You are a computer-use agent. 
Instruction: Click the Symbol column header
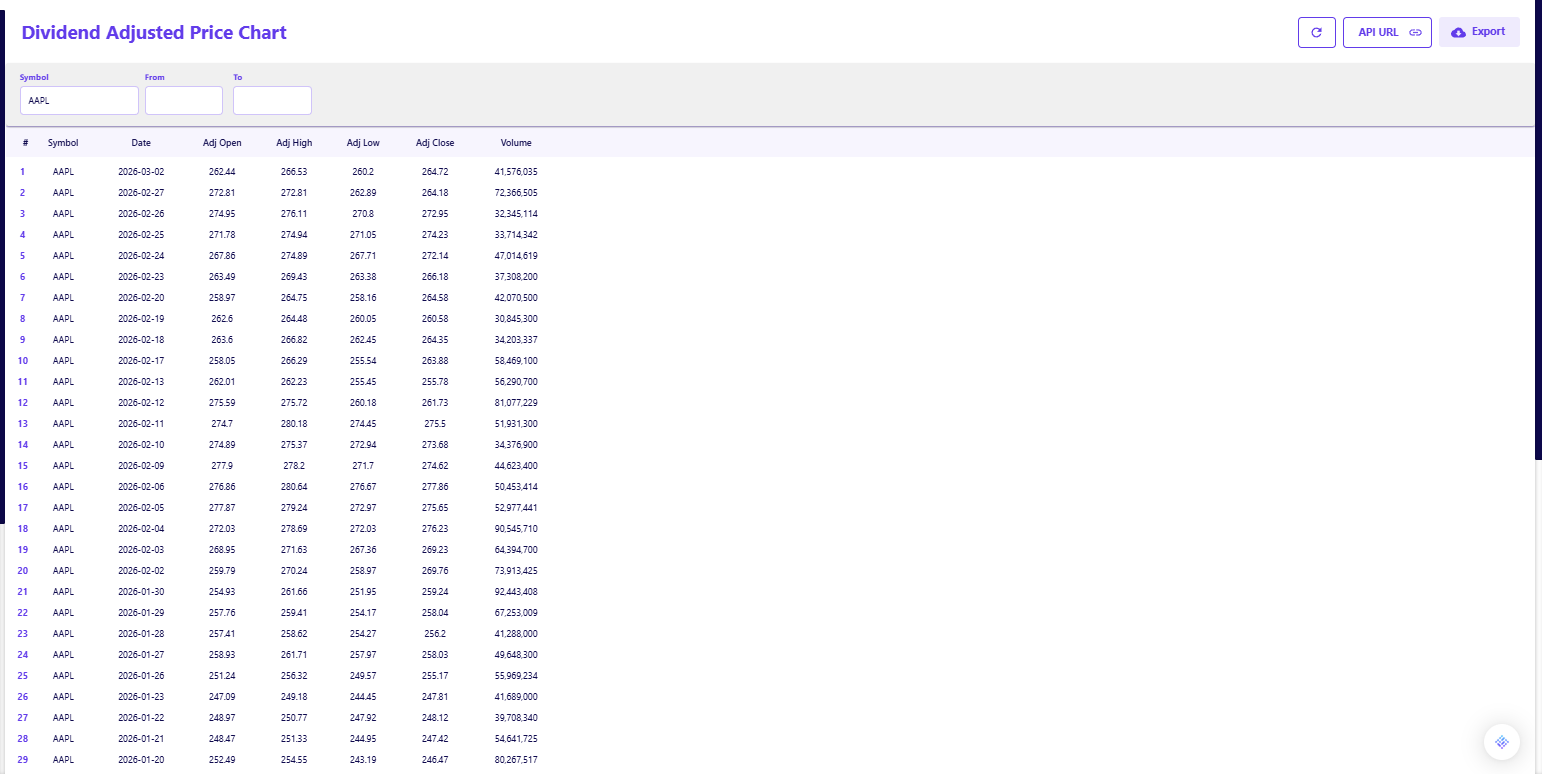pyautogui.click(x=63, y=143)
